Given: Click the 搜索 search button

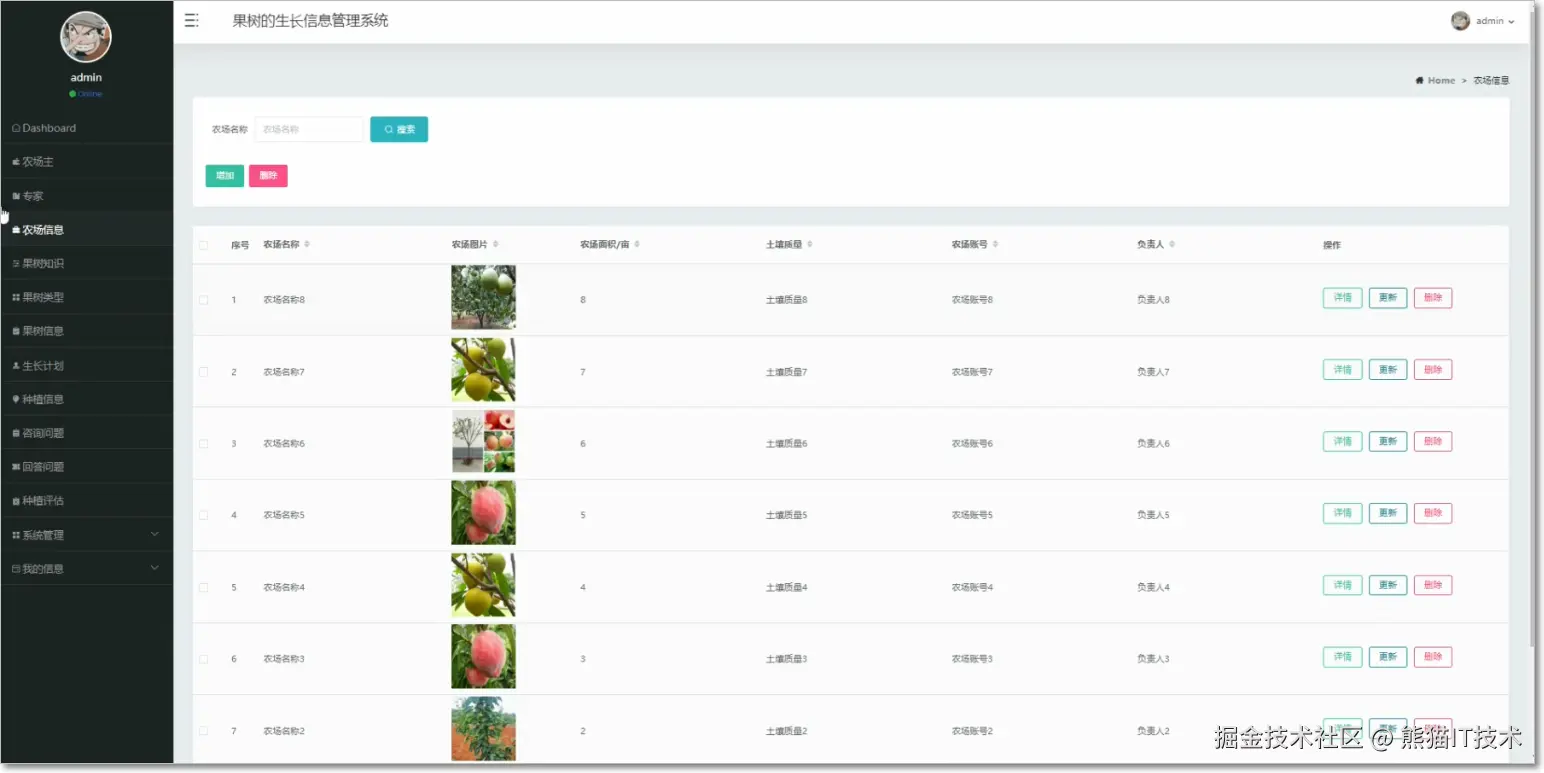Looking at the screenshot, I should tap(399, 129).
